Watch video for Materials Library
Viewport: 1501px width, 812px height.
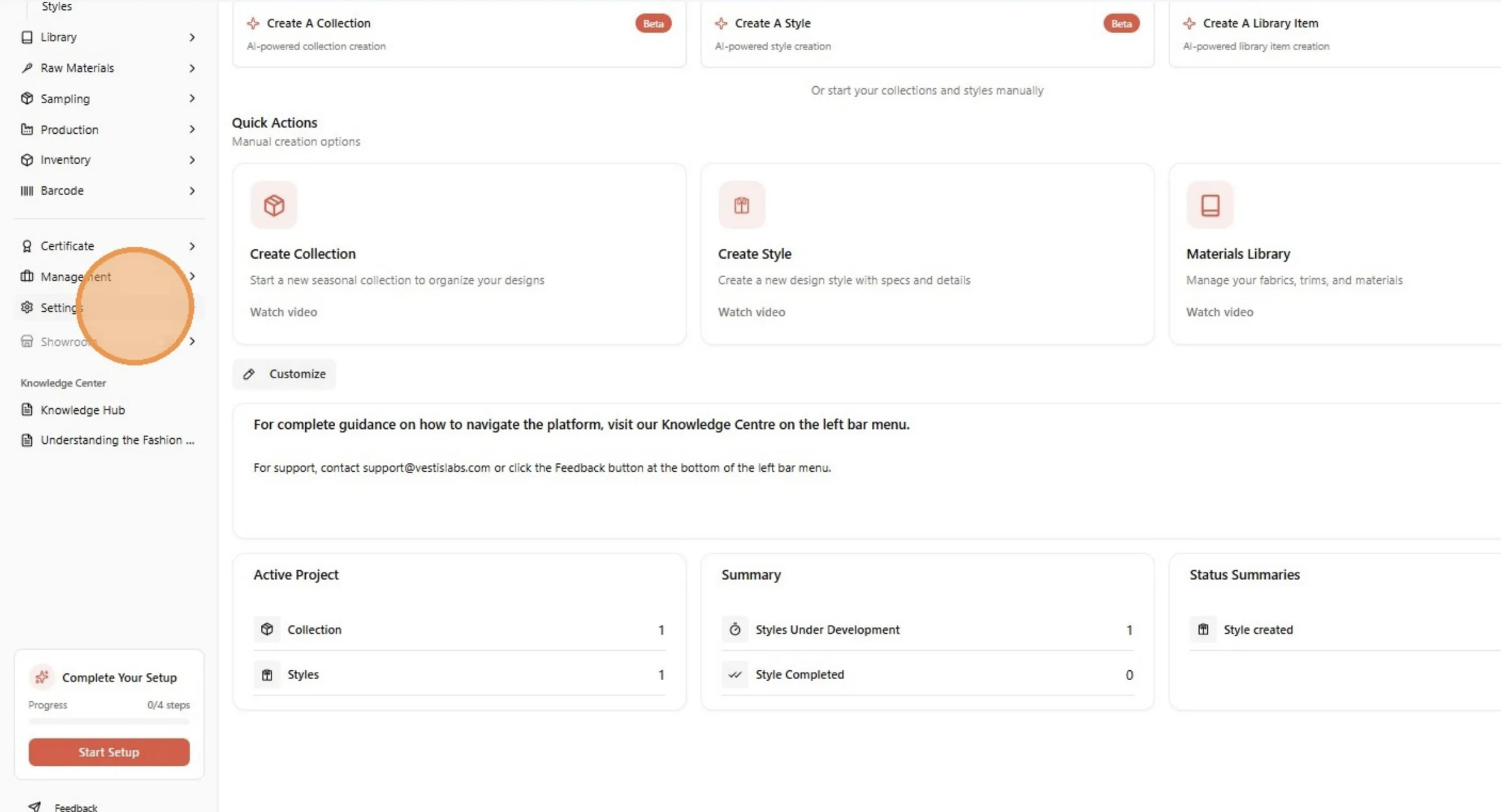pyautogui.click(x=1220, y=312)
